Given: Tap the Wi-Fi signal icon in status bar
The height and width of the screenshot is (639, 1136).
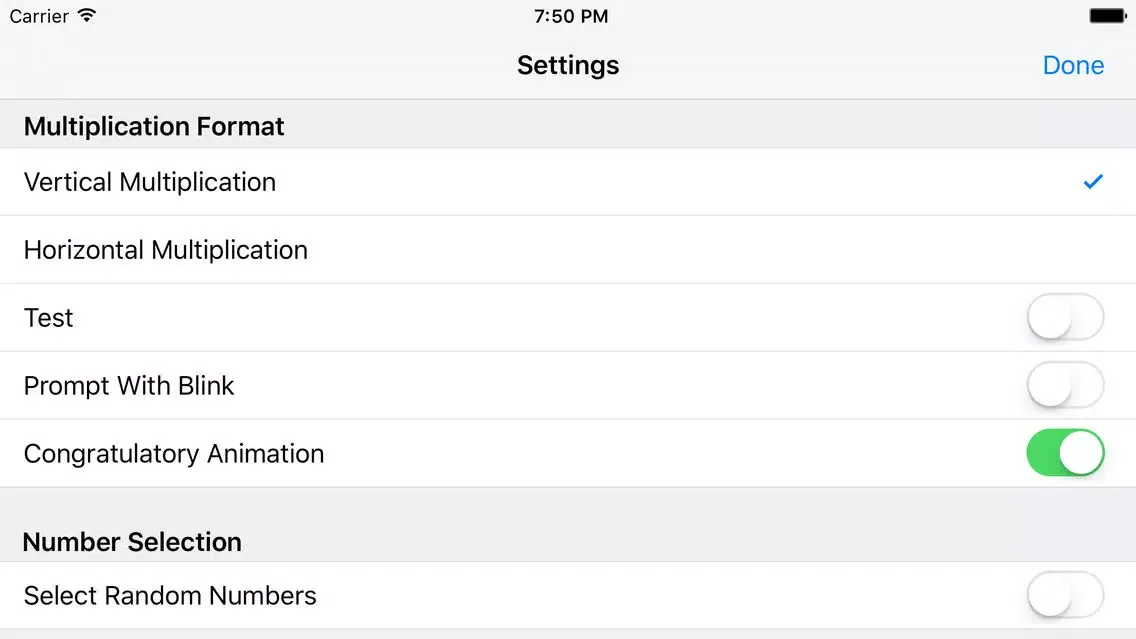Looking at the screenshot, I should pos(86,15).
